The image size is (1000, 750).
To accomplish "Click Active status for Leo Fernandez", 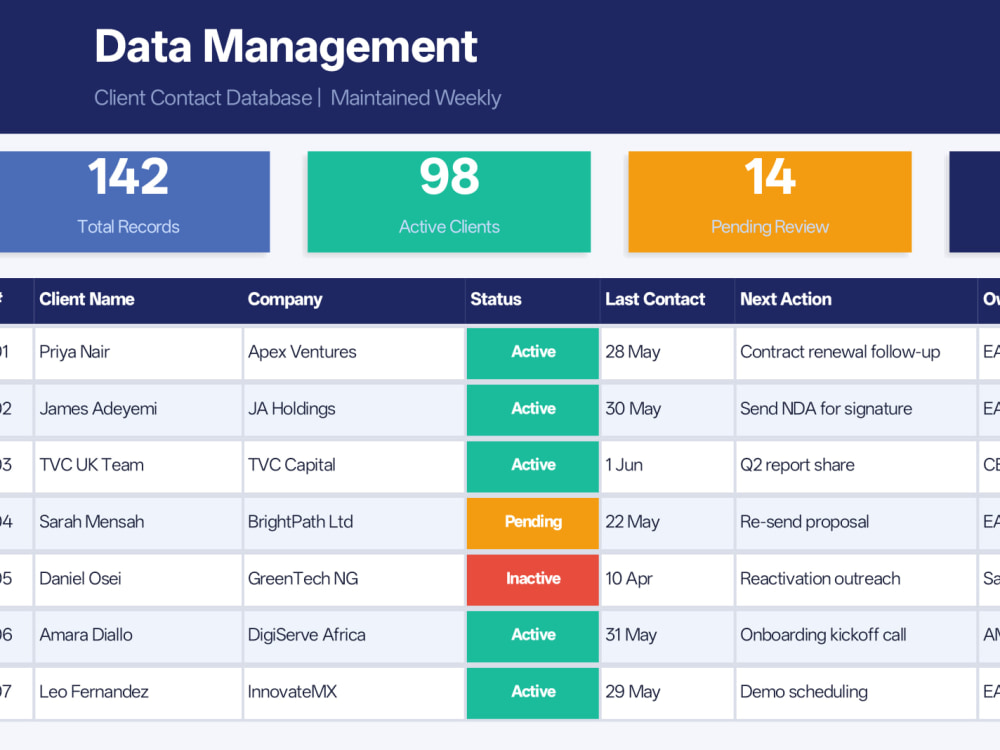I will (533, 692).
